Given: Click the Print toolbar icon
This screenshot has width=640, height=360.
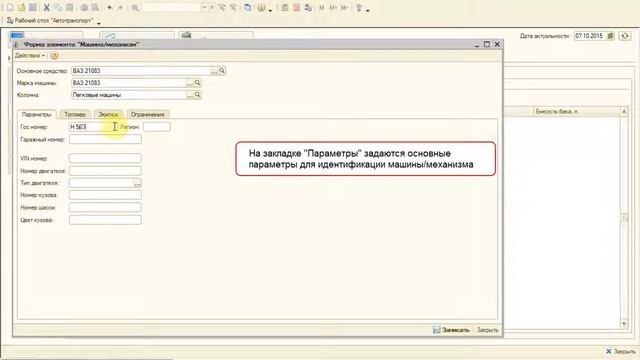Looking at the screenshot, I should 84,8.
